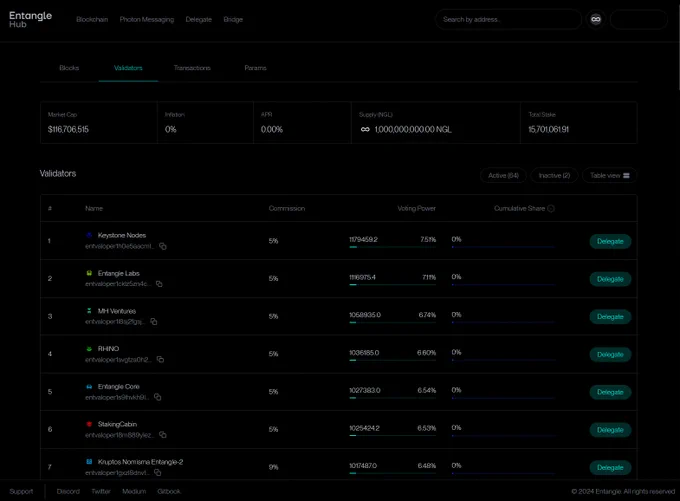680x501 pixels.
Task: Open the Support link in footer
Action: (21, 491)
